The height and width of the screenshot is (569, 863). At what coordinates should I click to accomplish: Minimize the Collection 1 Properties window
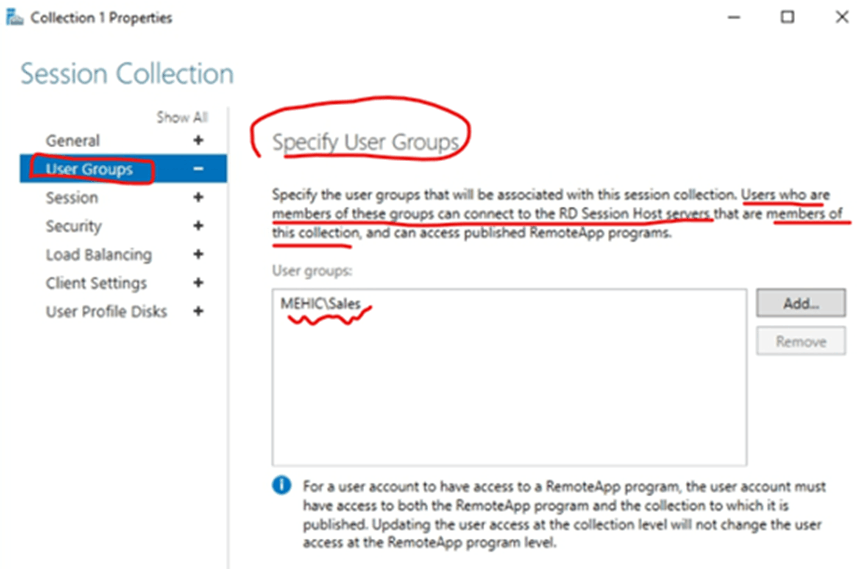[734, 18]
